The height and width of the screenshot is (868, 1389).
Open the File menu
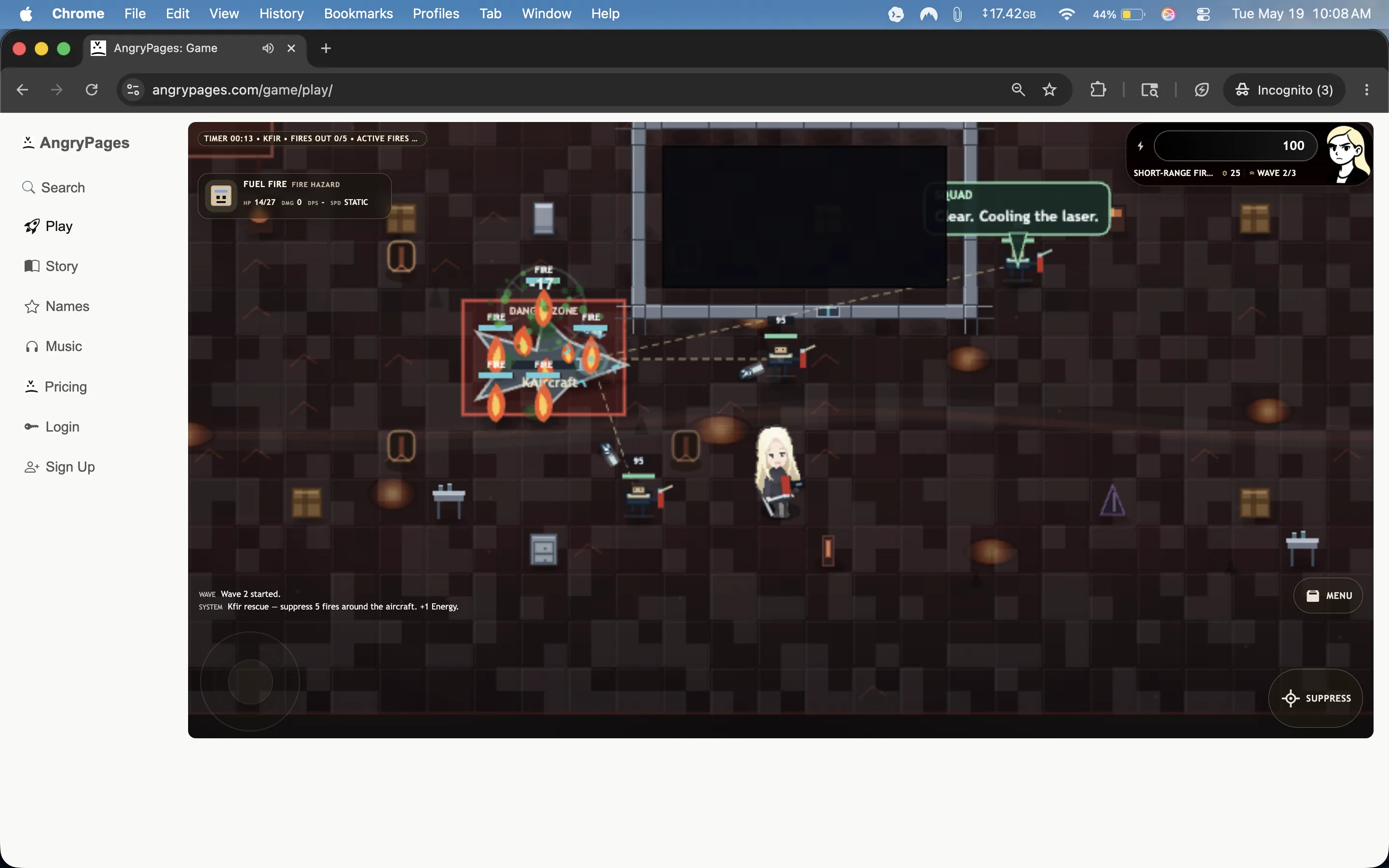pyautogui.click(x=135, y=13)
